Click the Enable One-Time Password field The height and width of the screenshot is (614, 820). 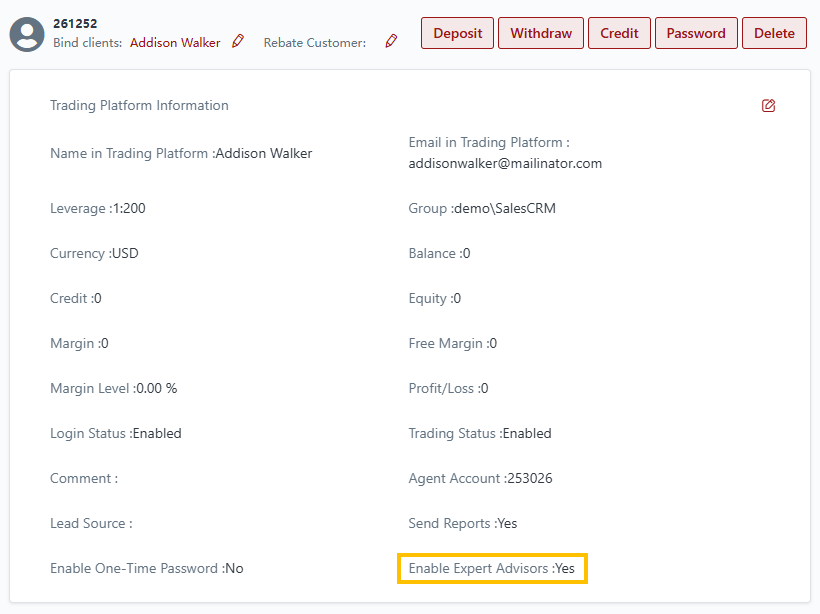coord(146,569)
